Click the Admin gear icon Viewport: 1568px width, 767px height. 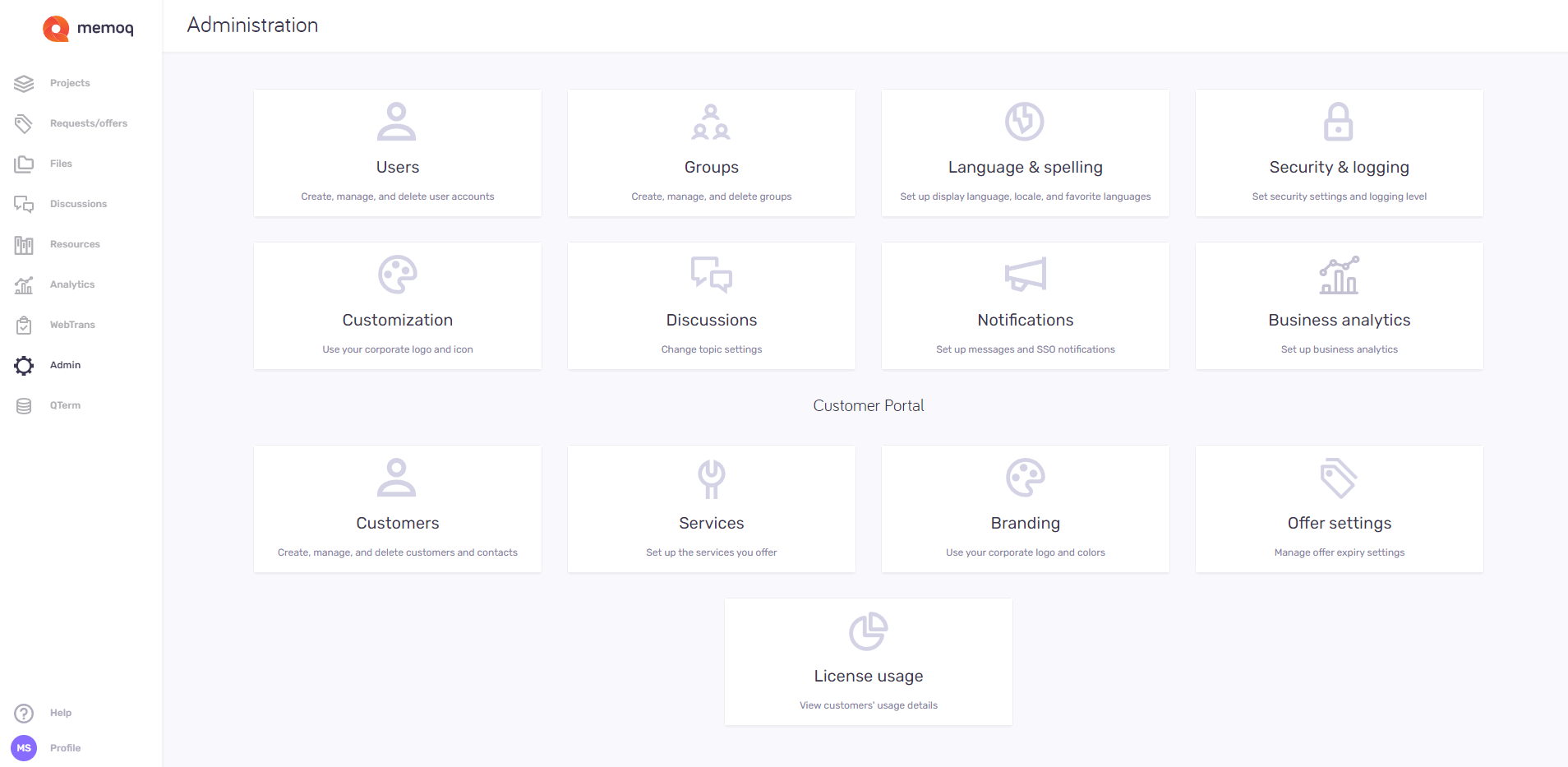click(24, 365)
